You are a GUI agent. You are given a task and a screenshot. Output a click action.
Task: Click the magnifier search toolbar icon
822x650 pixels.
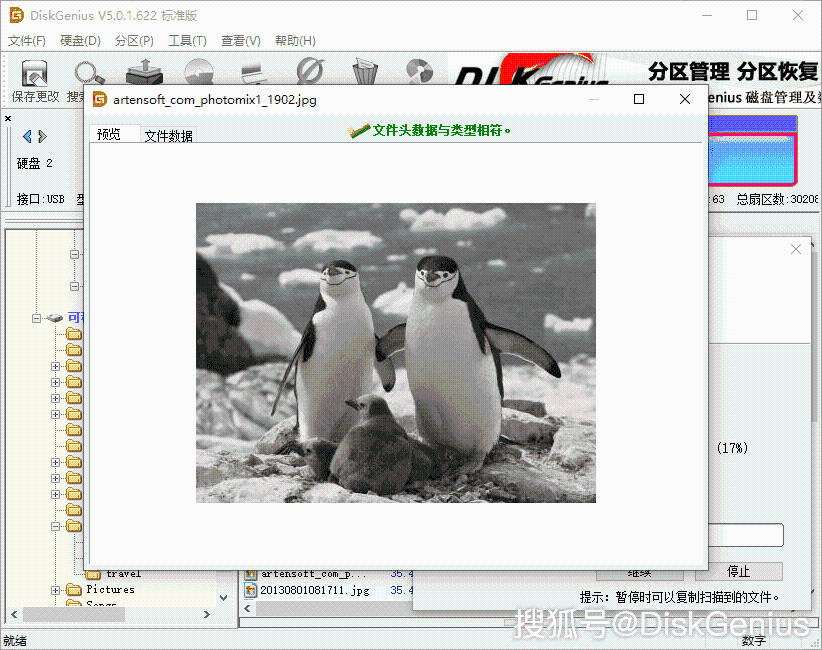tap(89, 73)
